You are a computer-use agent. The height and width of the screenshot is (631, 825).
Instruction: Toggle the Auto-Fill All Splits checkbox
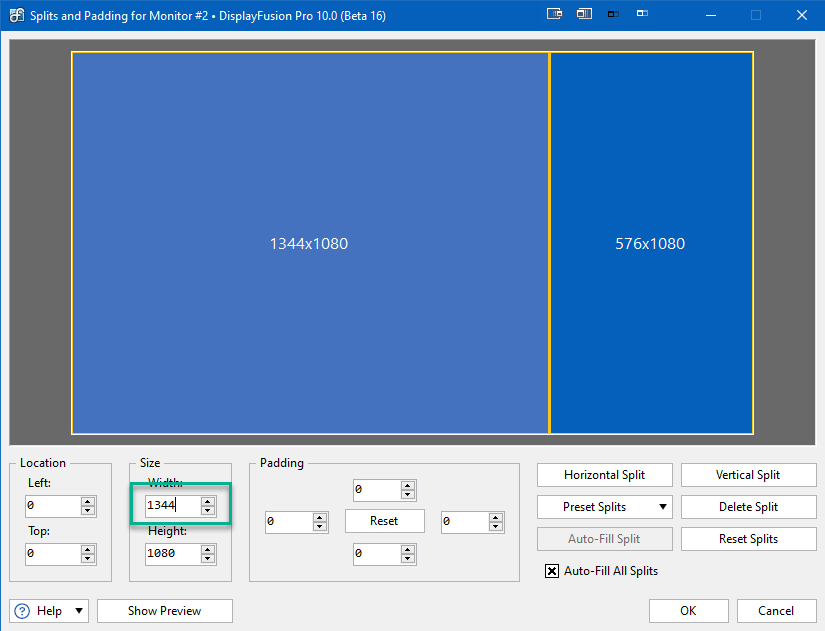(552, 571)
